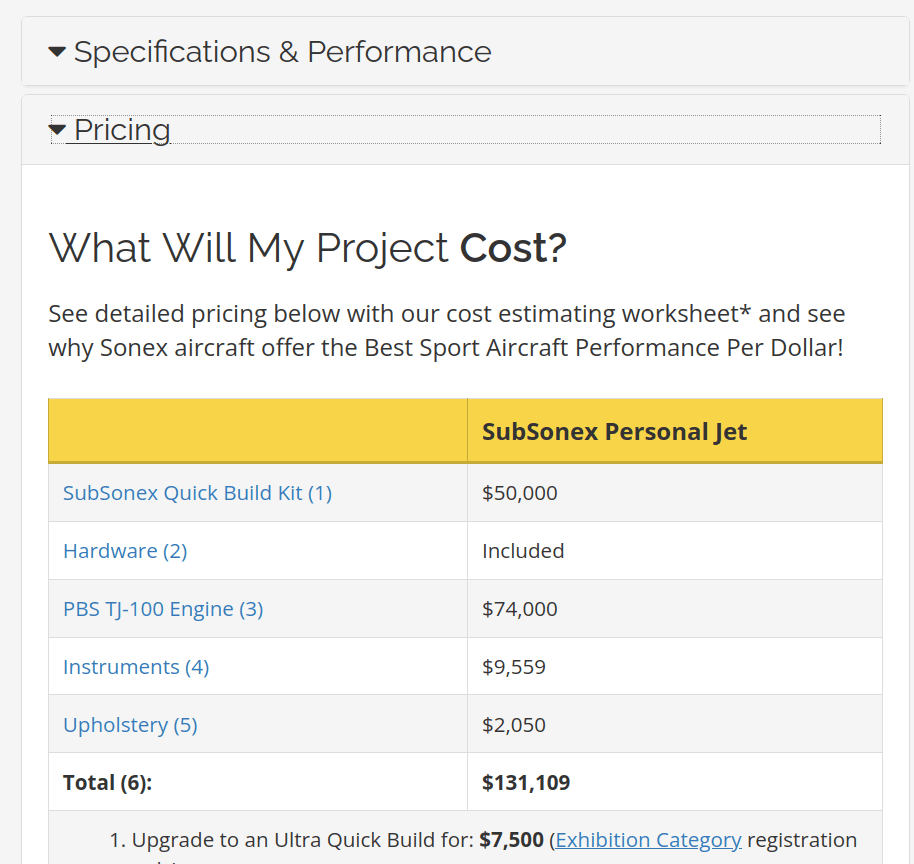914x864 pixels.
Task: Open the Exhibition Category link
Action: pyautogui.click(x=648, y=839)
